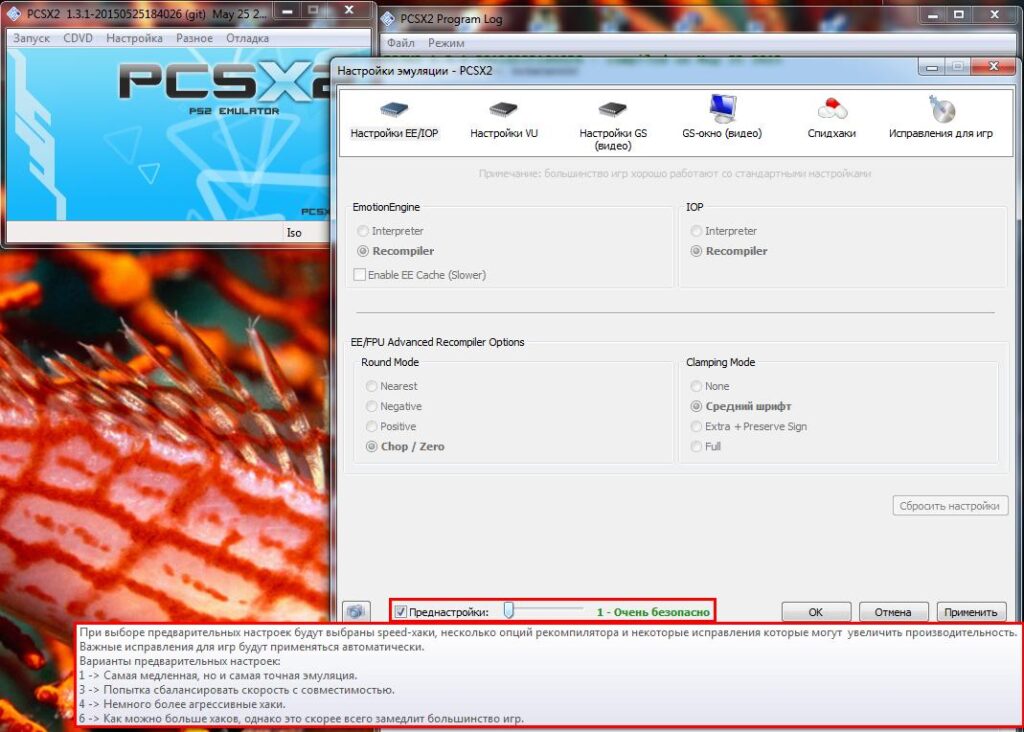Click the screenshot icon button at bottom left
The image size is (1024, 732).
tap(353, 611)
